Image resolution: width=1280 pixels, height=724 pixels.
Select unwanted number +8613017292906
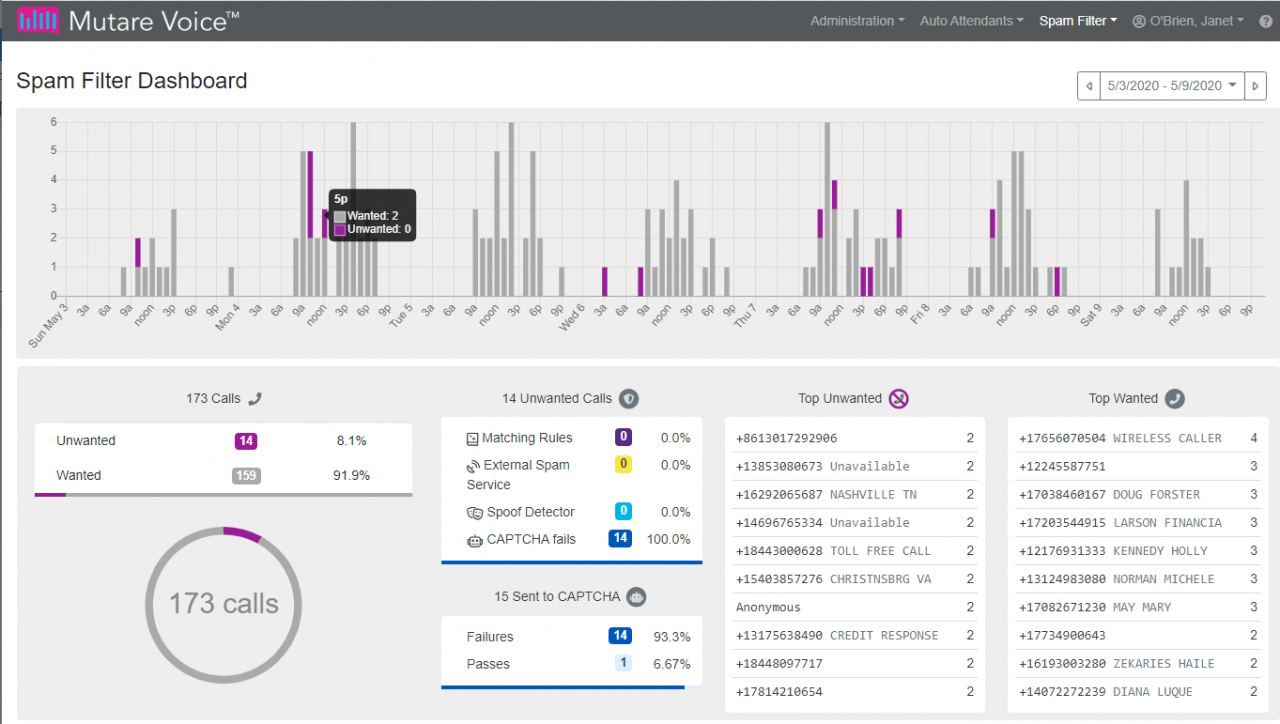pyautogui.click(x=855, y=439)
